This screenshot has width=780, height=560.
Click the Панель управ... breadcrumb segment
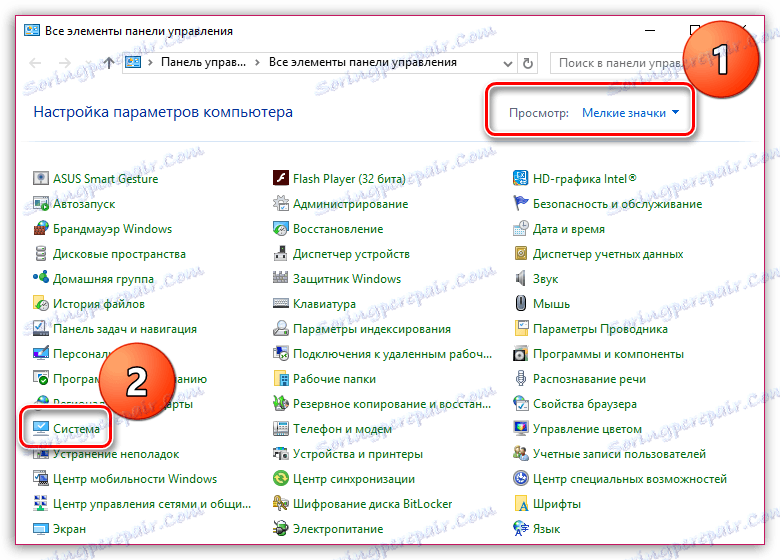pyautogui.click(x=203, y=62)
